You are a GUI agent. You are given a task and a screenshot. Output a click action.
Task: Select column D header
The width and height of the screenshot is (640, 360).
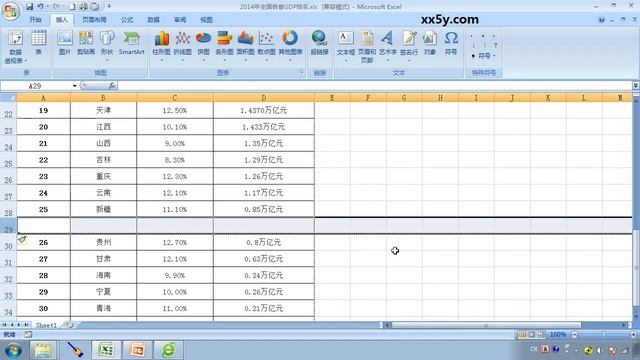coord(264,98)
